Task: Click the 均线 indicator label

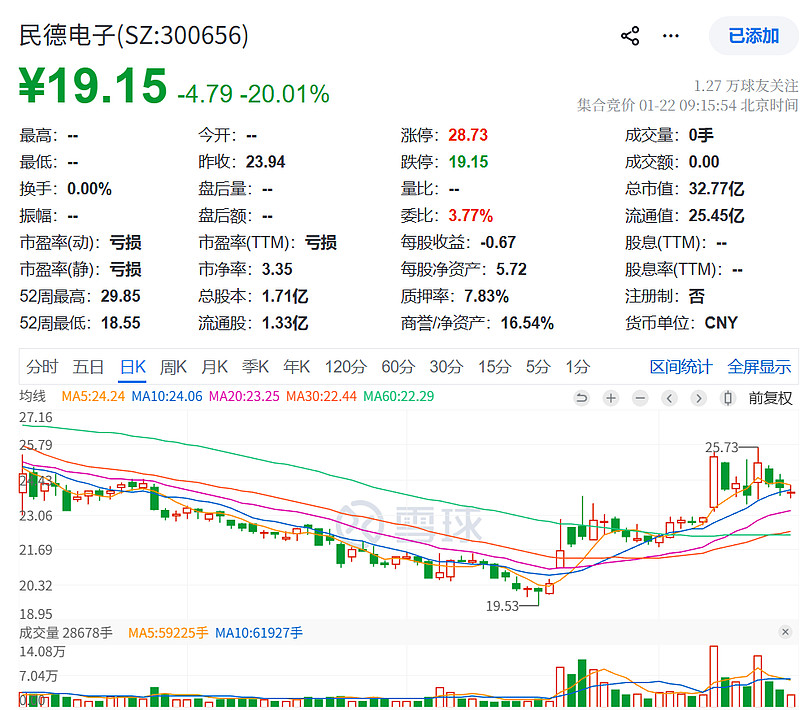Action: pos(33,396)
